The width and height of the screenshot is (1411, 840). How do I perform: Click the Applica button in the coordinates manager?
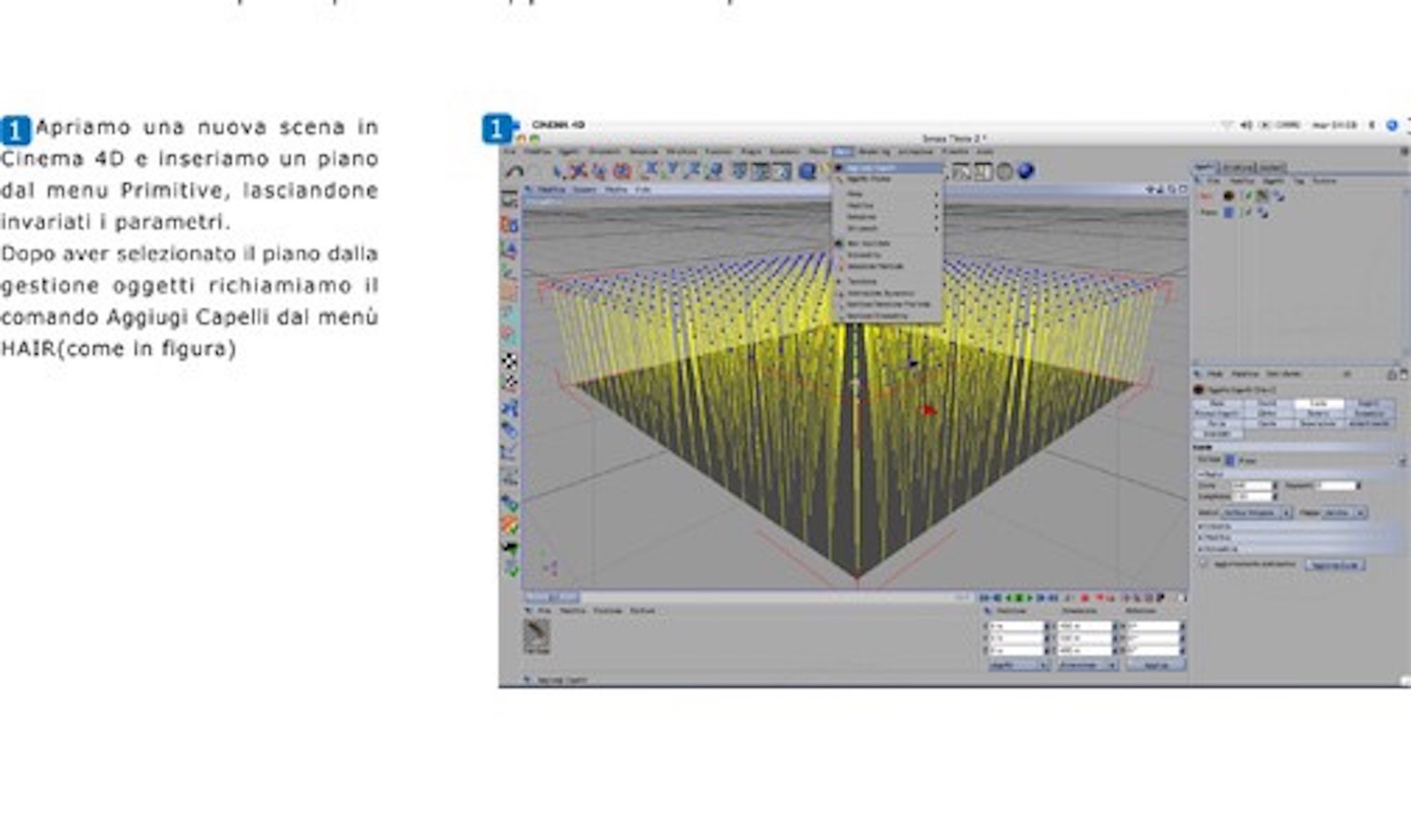pyautogui.click(x=1156, y=665)
